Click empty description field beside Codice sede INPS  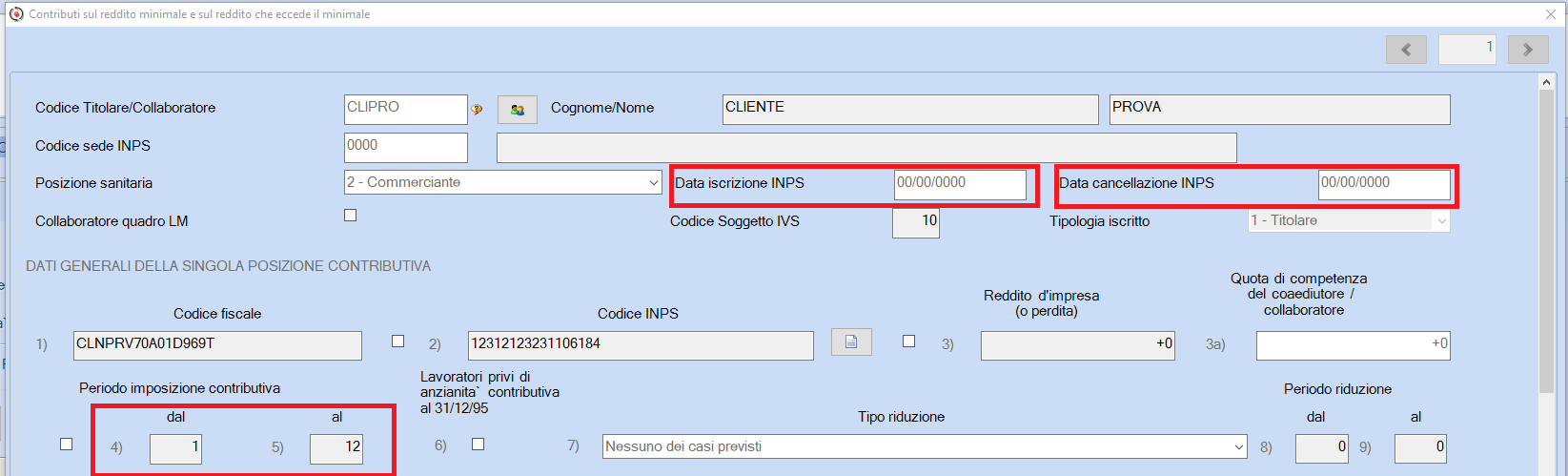866,148
